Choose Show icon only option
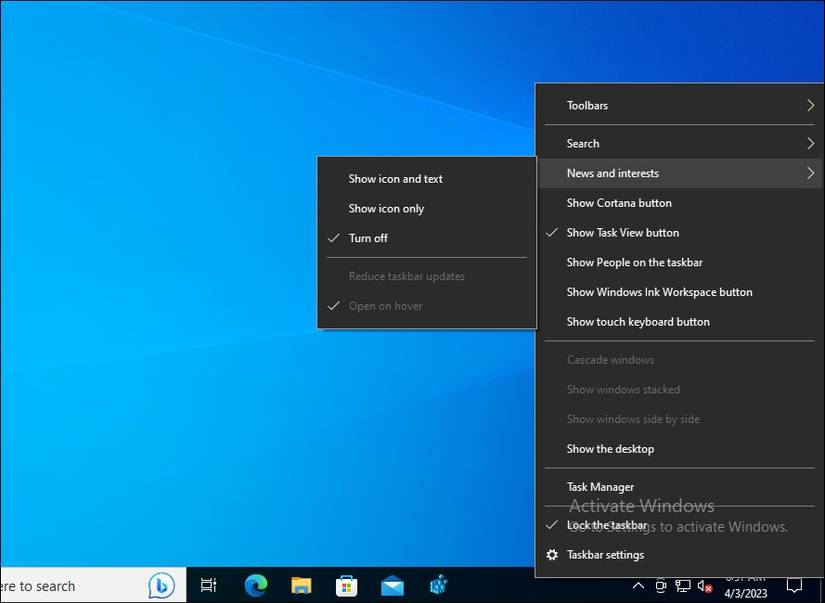This screenshot has width=825, height=603. 427,208
